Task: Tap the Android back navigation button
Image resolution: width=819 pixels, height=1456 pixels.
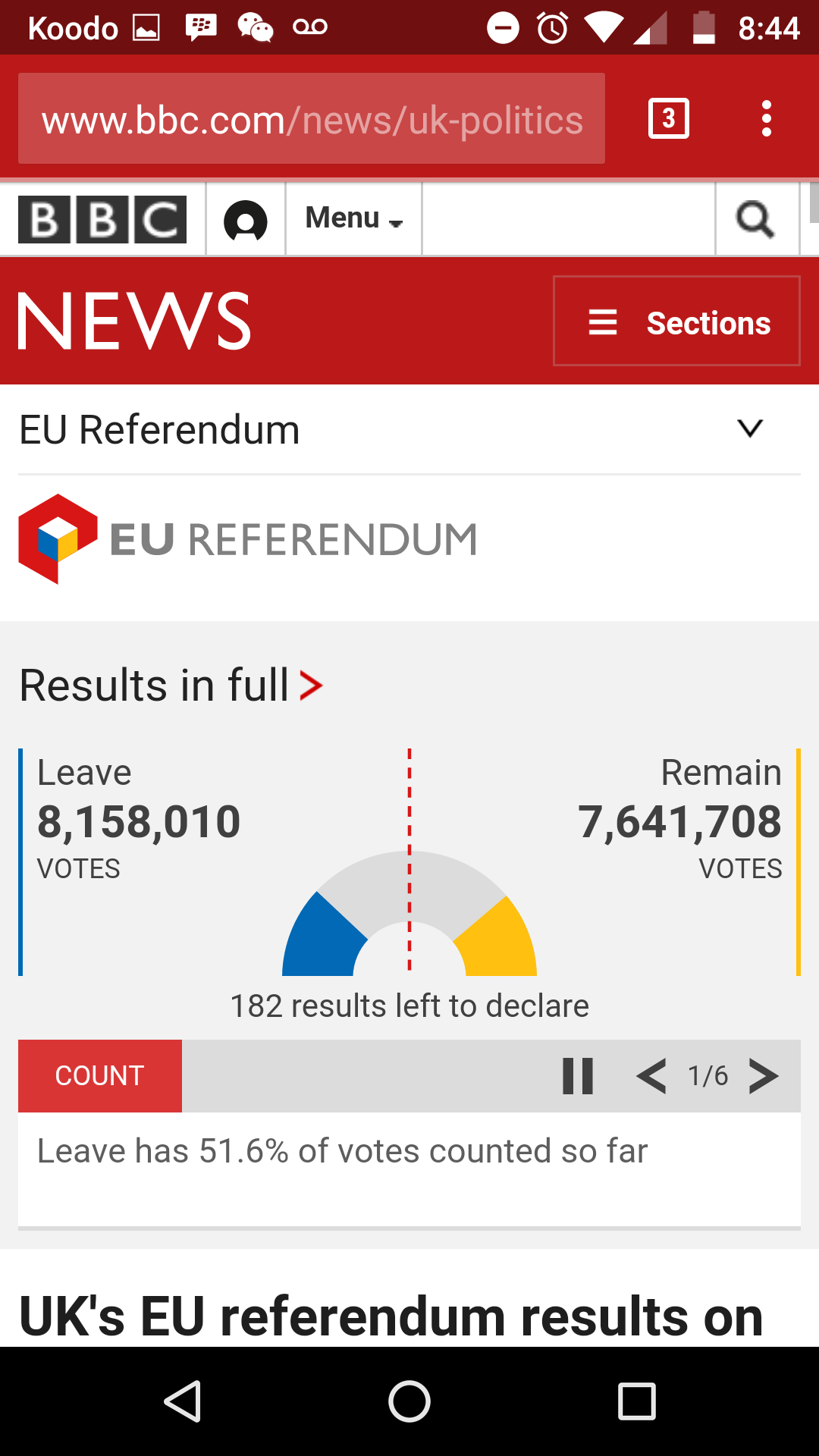Action: (x=182, y=1401)
